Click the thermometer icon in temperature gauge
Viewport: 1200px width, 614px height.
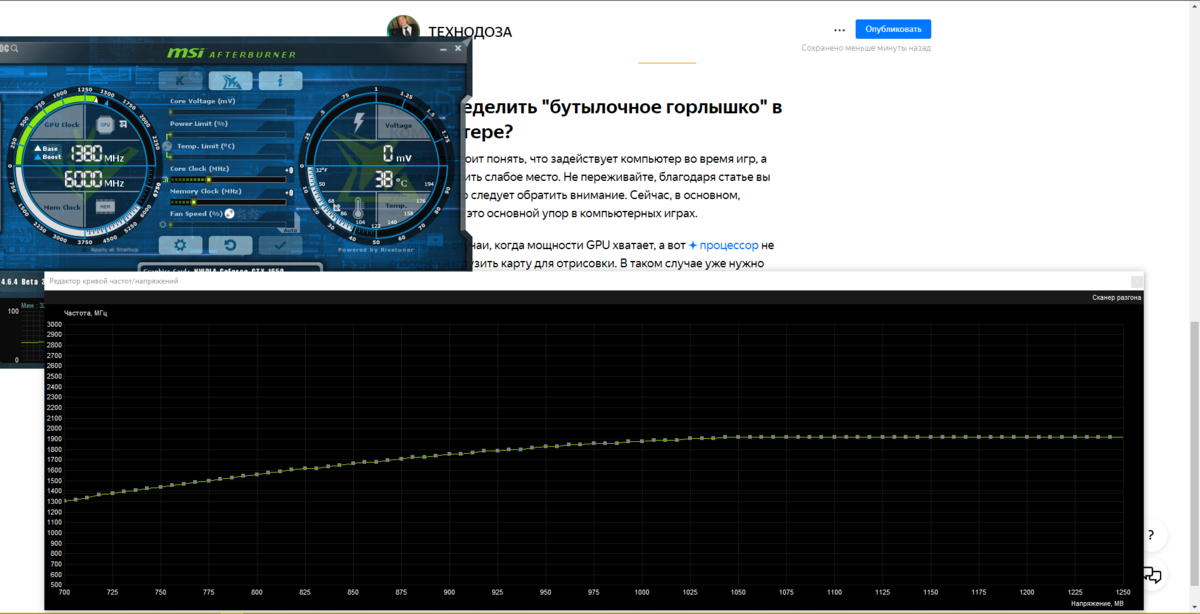tap(358, 208)
